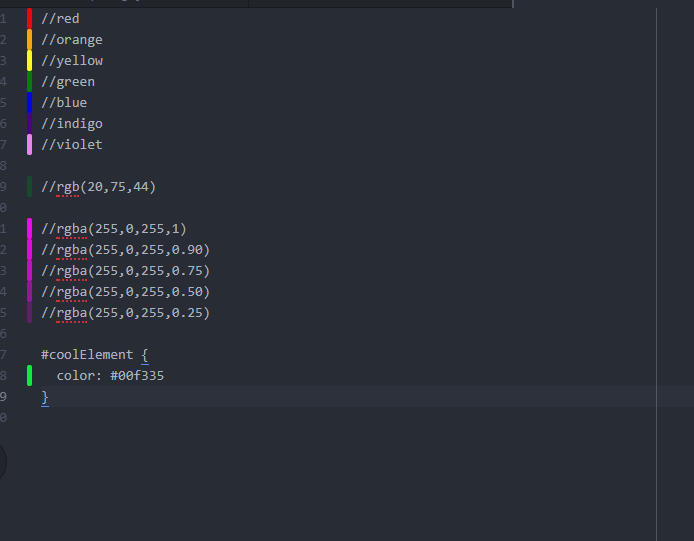Click the faded swatch beside rgba(255,0,255,0.25)

coord(29,313)
